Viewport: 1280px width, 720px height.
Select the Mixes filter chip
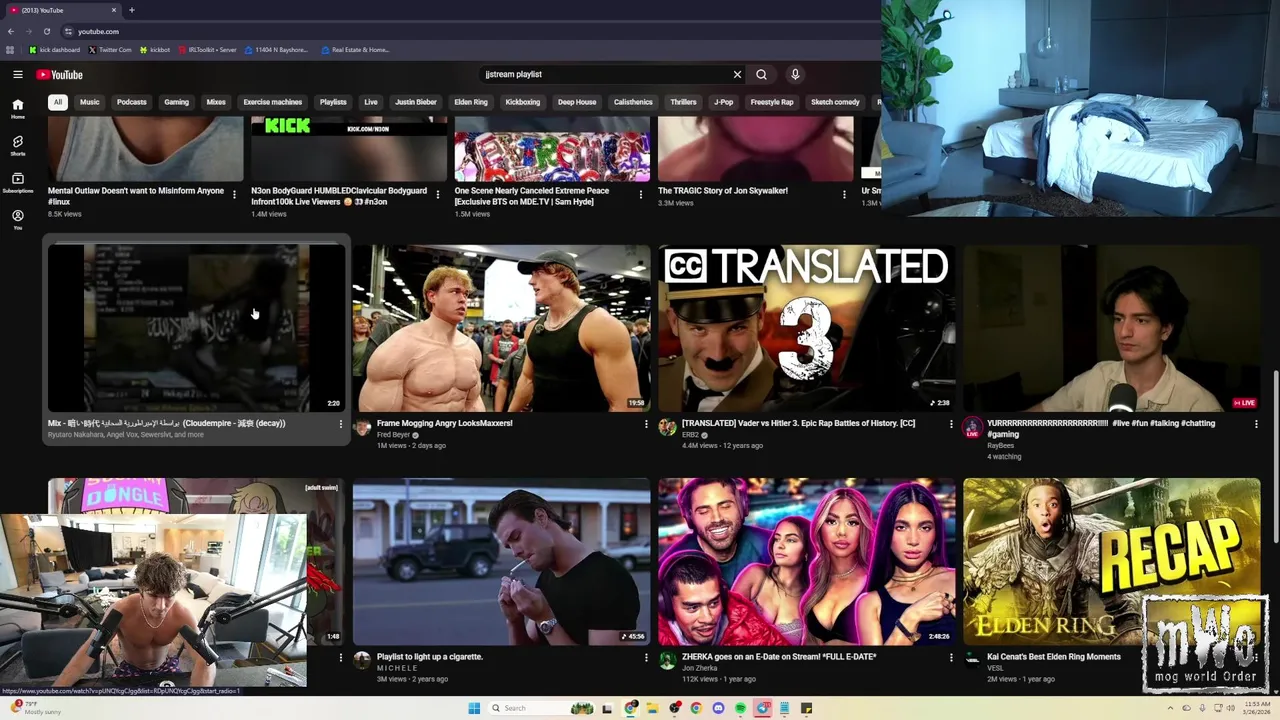pyautogui.click(x=216, y=102)
